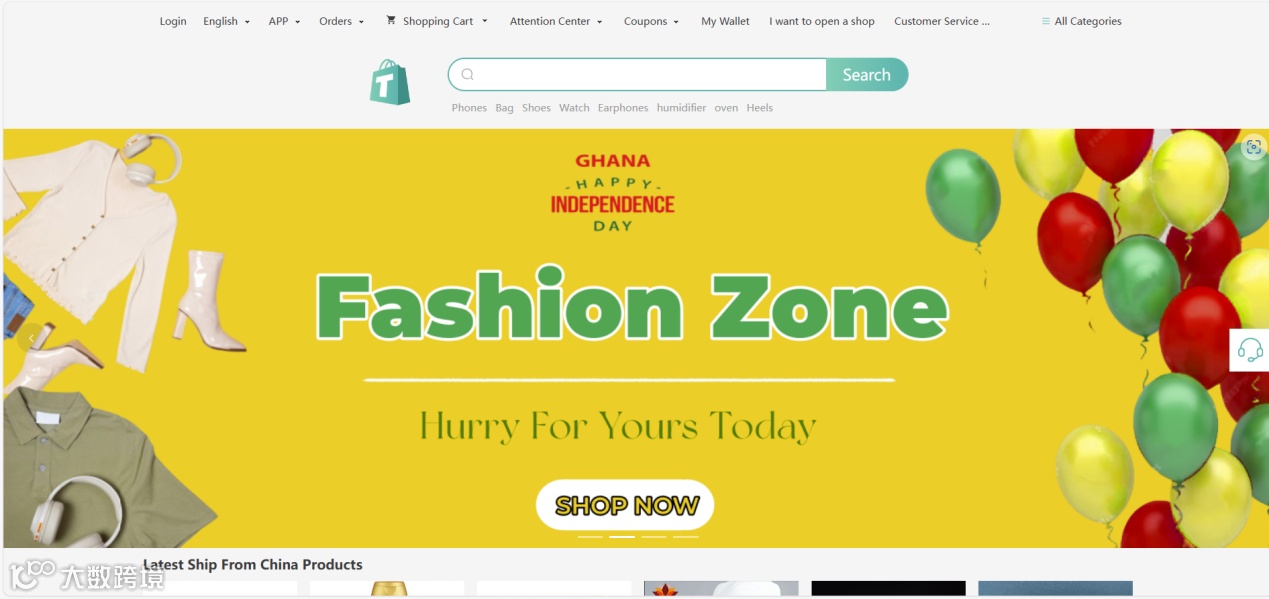Expand the English language dropdown

click(x=226, y=21)
